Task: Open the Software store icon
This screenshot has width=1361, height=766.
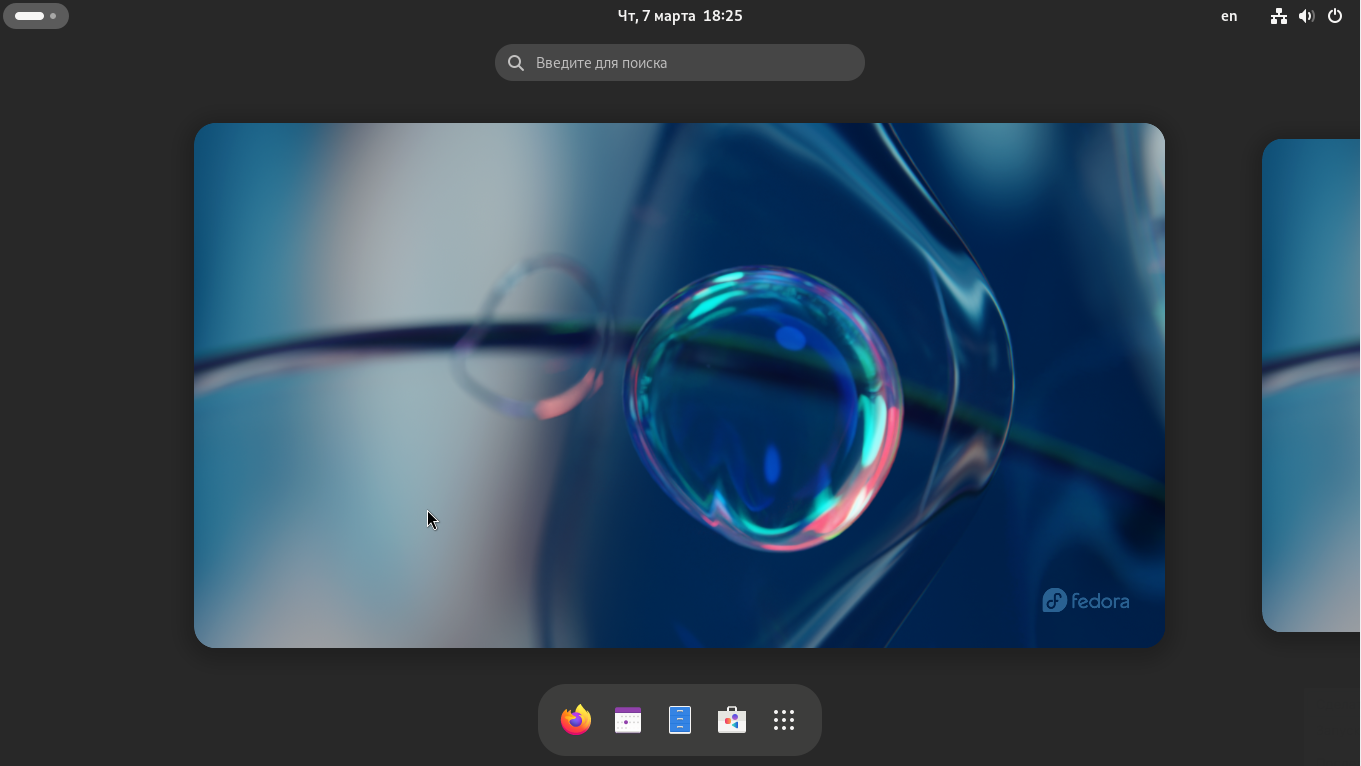Action: point(732,720)
